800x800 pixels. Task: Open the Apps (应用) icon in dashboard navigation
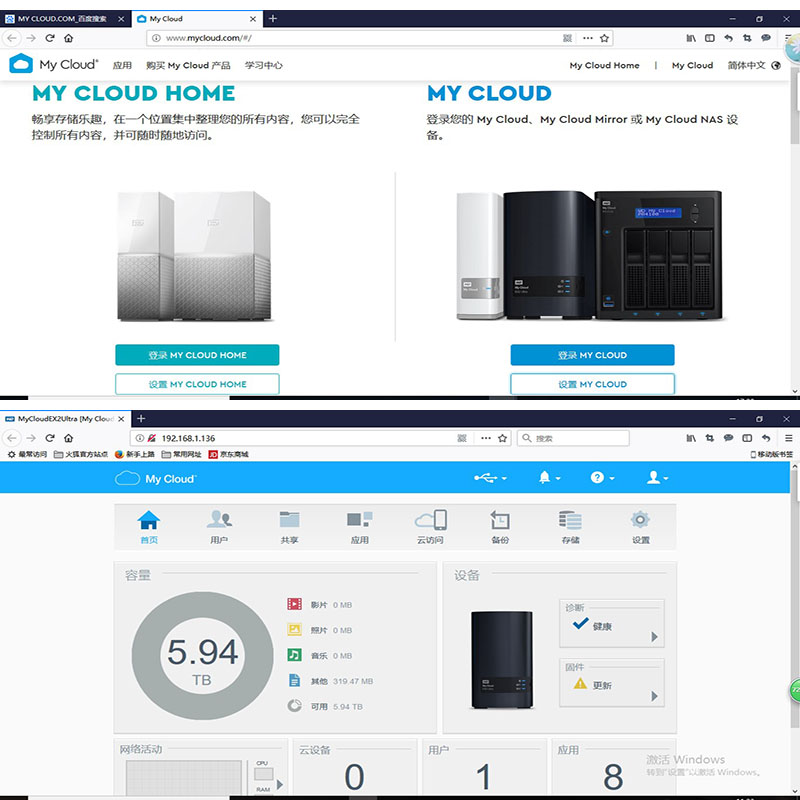coord(359,526)
